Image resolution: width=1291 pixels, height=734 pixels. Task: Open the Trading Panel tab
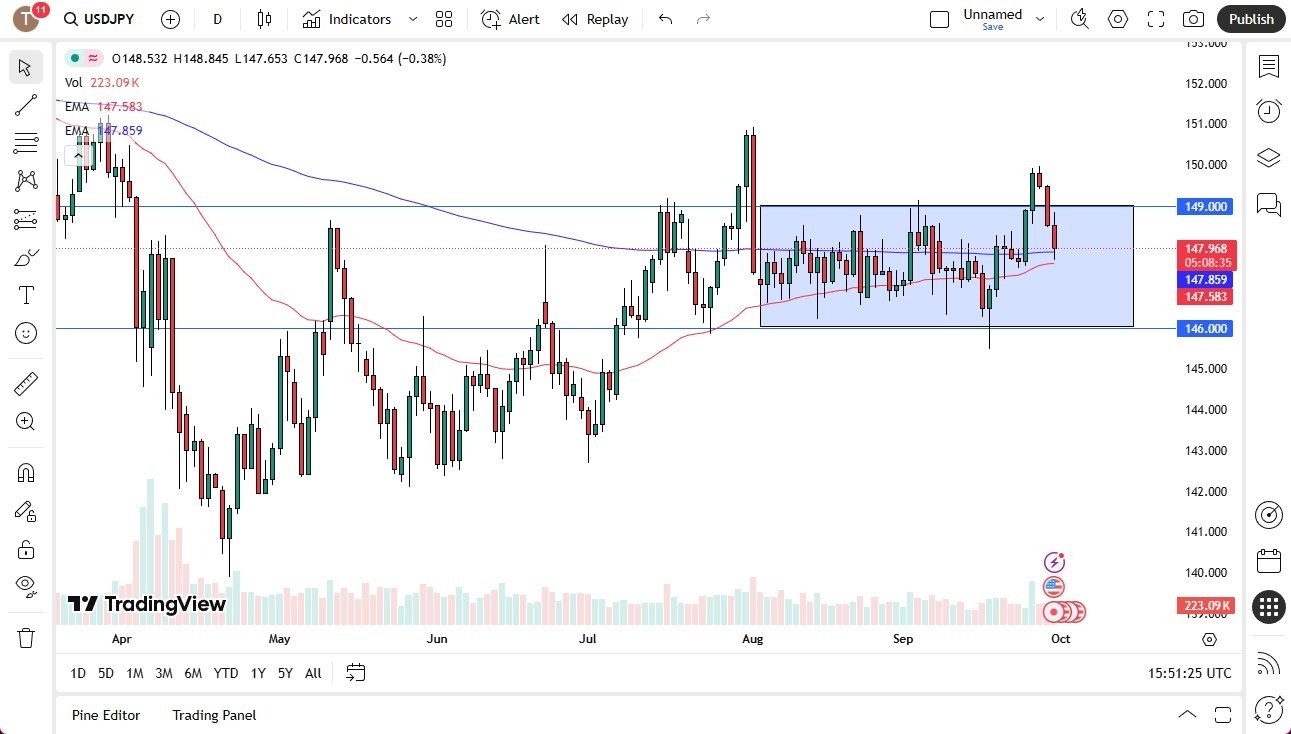point(213,715)
